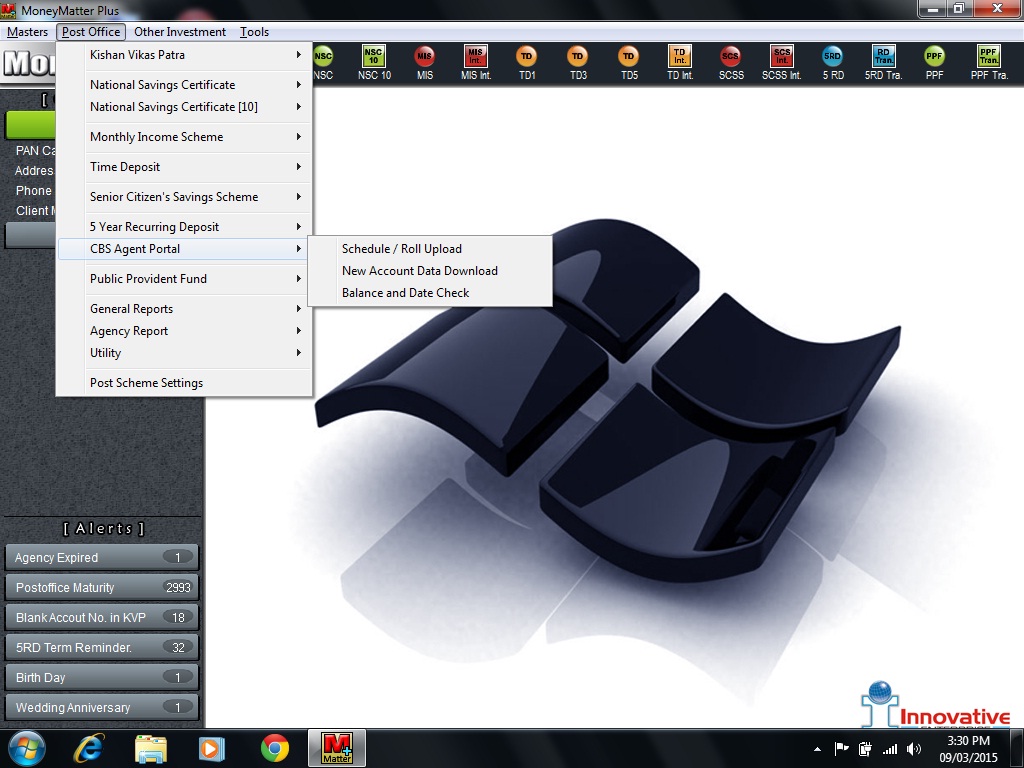Open the 5 RD toolbar icon
1024x768 pixels.
click(x=833, y=62)
